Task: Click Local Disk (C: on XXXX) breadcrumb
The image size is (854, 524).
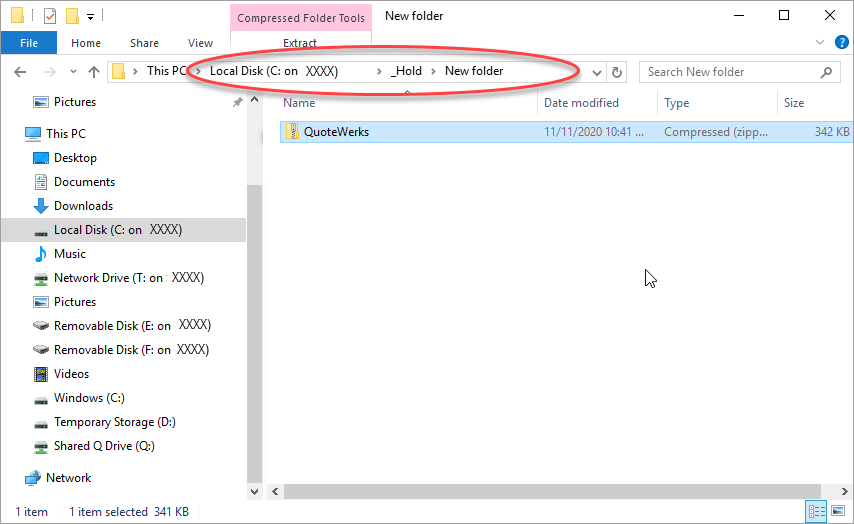Action: 274,71
